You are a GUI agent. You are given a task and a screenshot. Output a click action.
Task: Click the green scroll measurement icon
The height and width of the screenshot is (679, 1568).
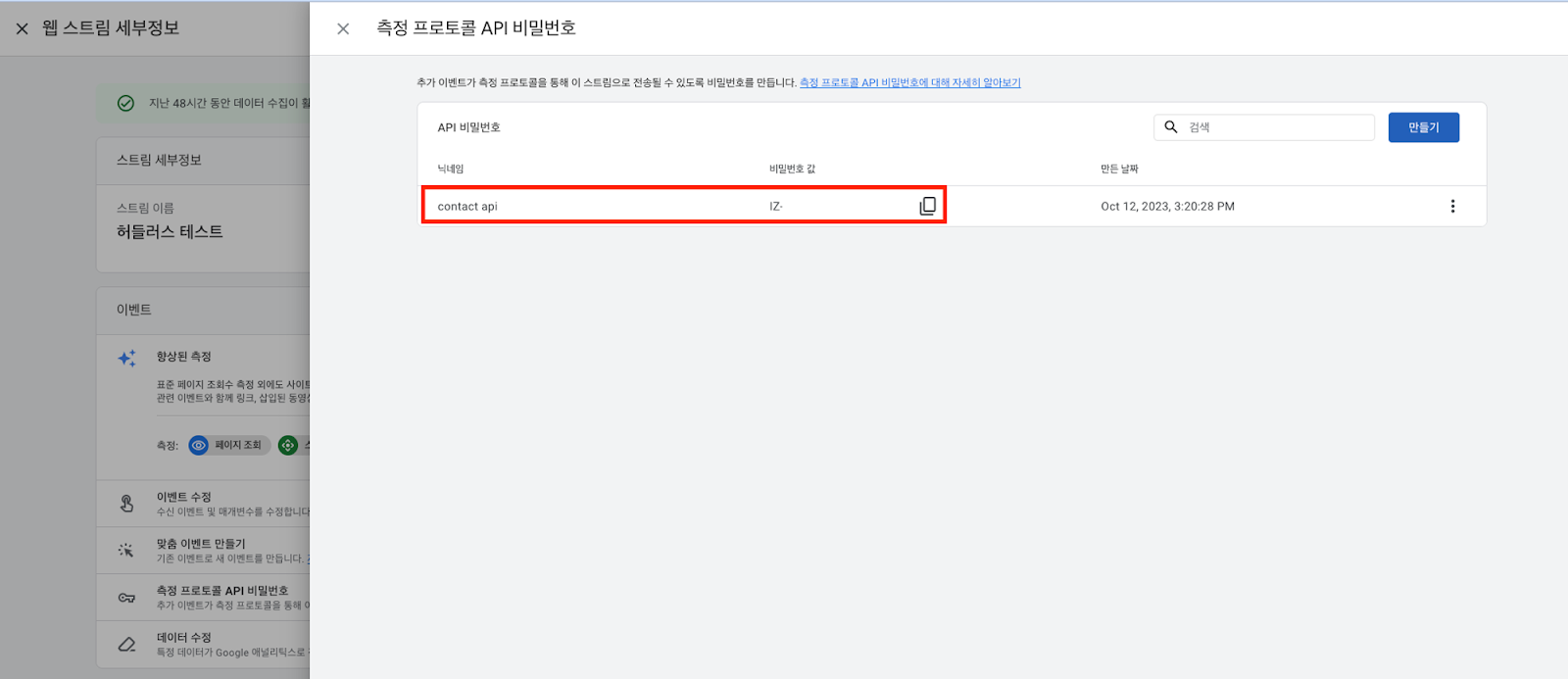pos(288,445)
